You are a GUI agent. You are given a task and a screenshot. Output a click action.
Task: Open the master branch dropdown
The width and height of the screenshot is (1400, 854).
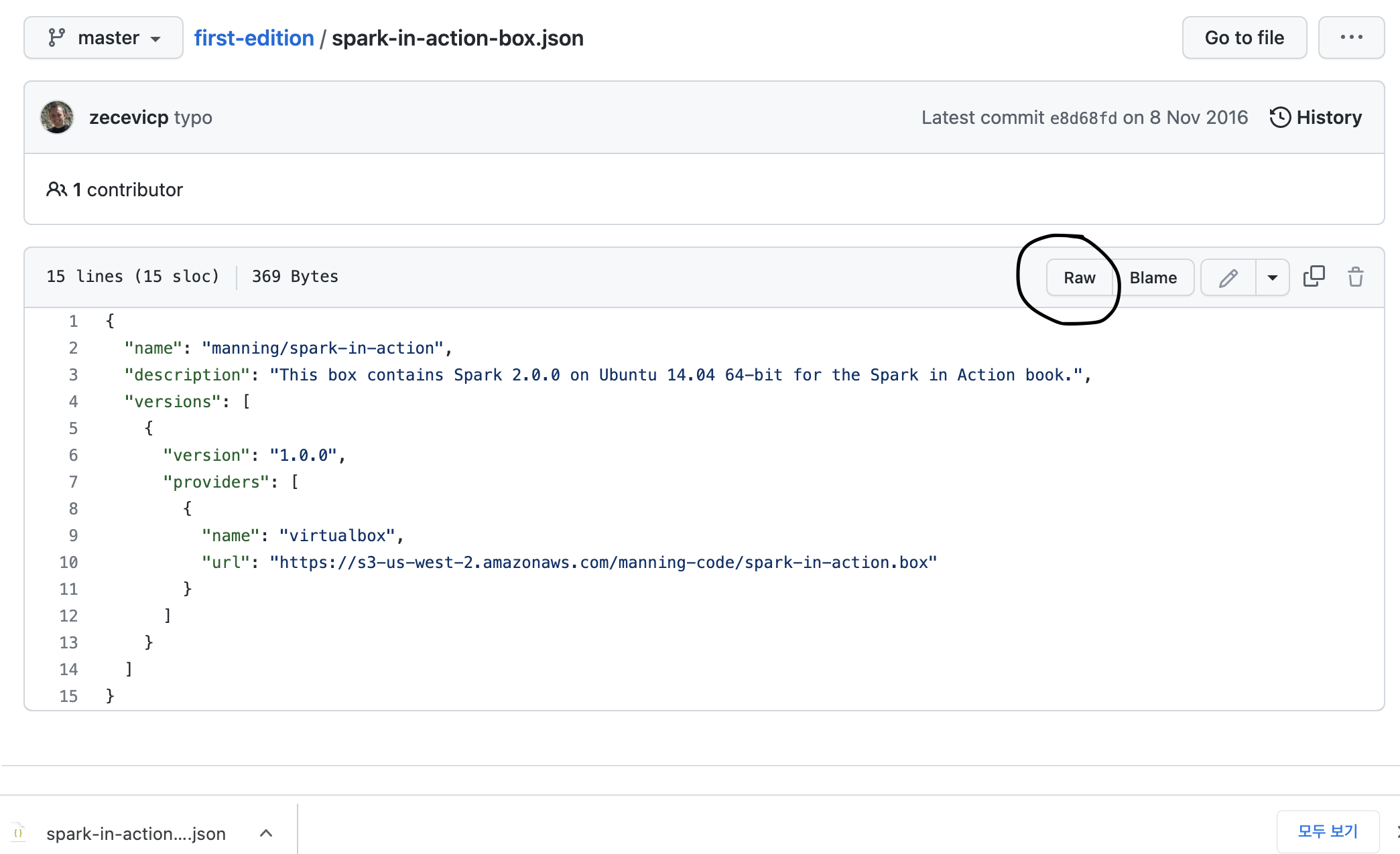(104, 38)
